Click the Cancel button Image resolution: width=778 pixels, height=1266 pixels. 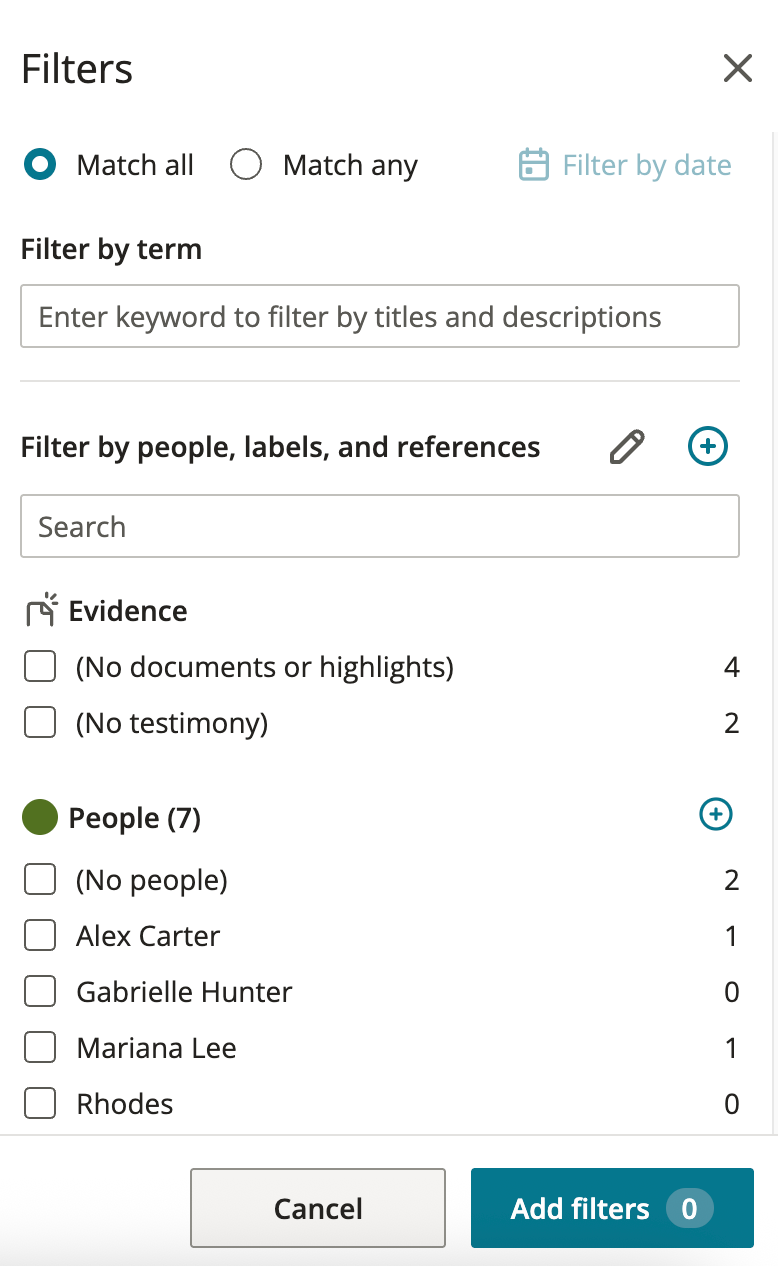(x=318, y=1208)
